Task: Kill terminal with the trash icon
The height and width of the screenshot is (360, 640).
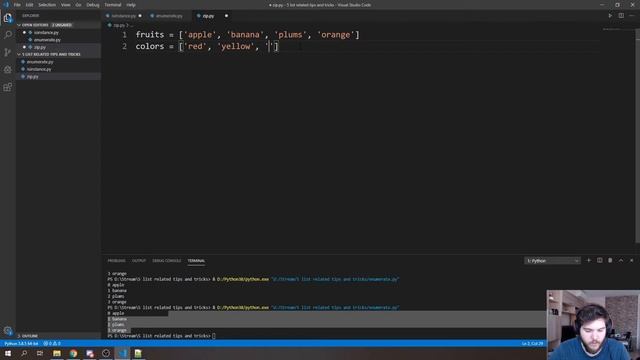Action: pyautogui.click(x=610, y=260)
